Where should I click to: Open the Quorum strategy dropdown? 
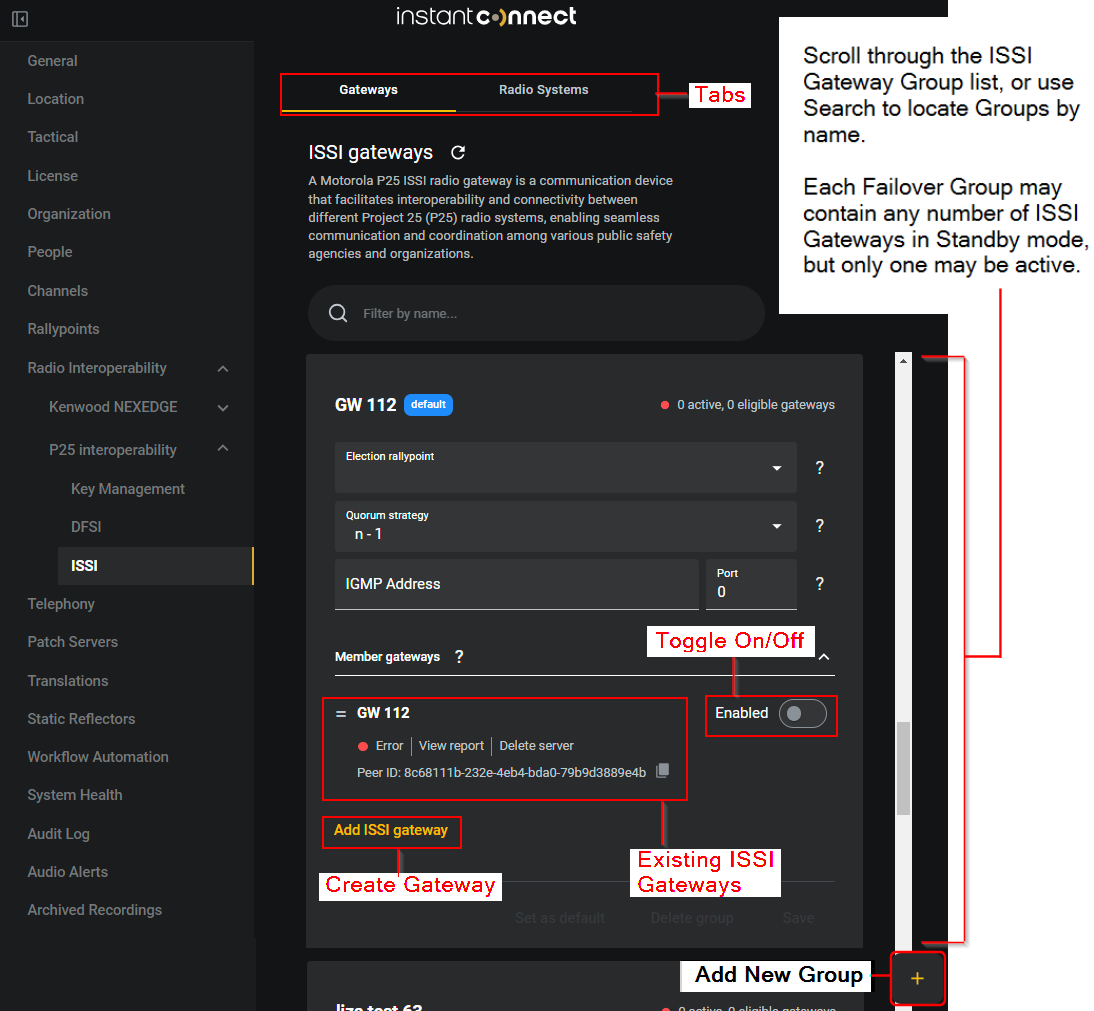pos(566,526)
